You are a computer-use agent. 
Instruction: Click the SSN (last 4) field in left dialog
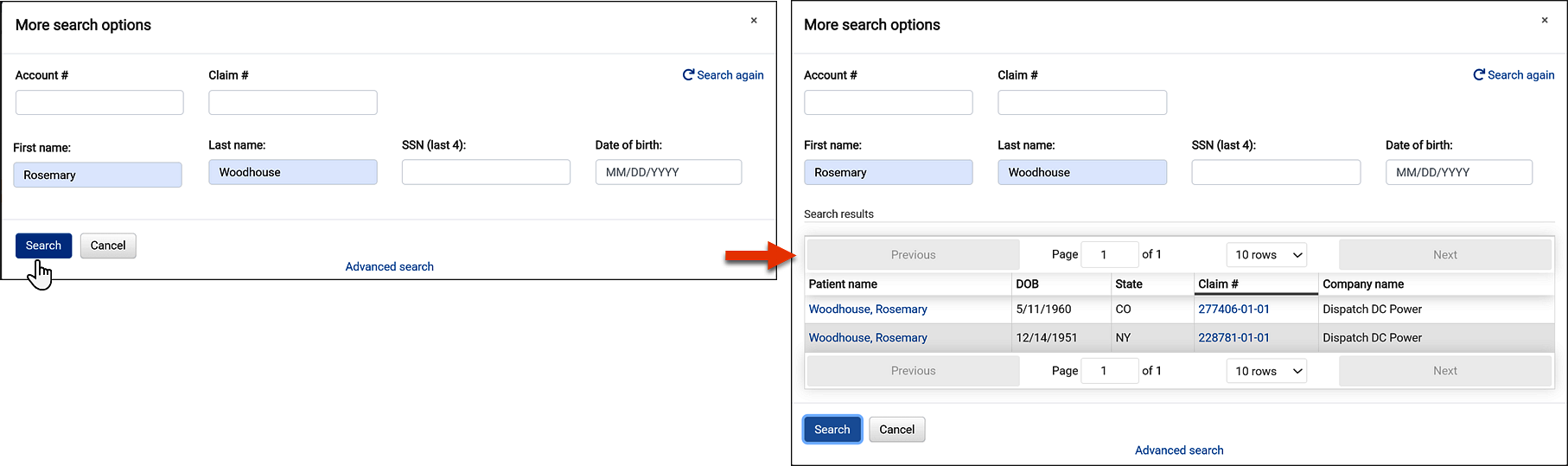pyautogui.click(x=486, y=172)
